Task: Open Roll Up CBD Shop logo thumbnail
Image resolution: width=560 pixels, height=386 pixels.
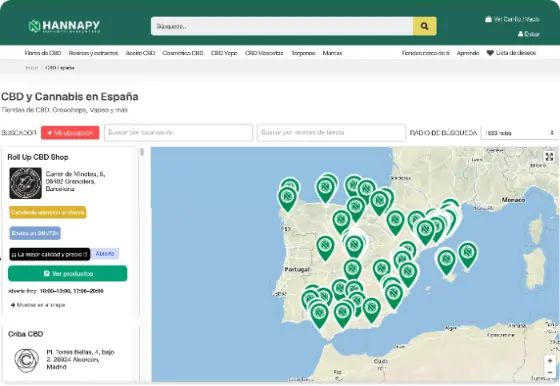Action: [25, 183]
